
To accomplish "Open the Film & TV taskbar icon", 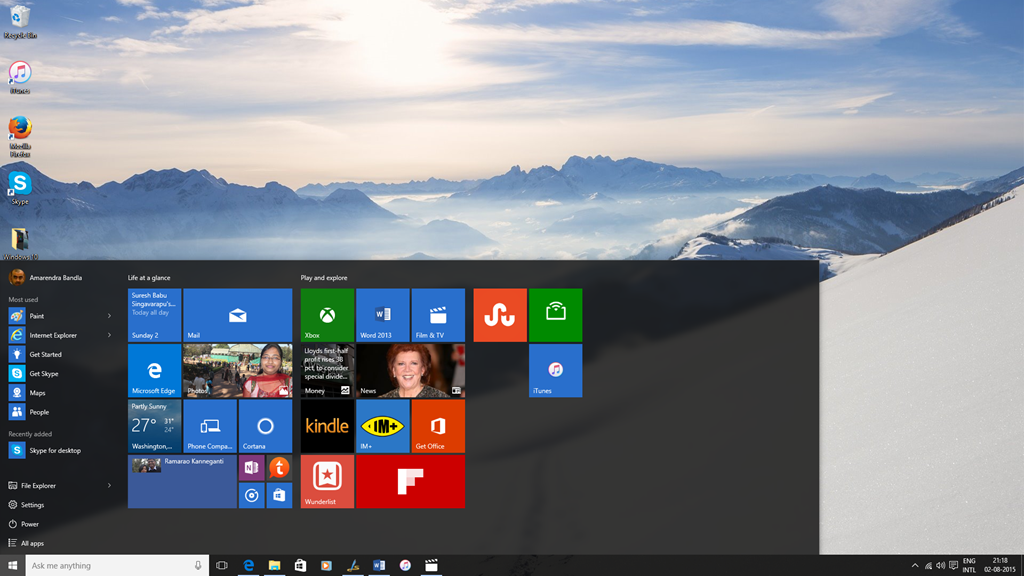I will [431, 566].
